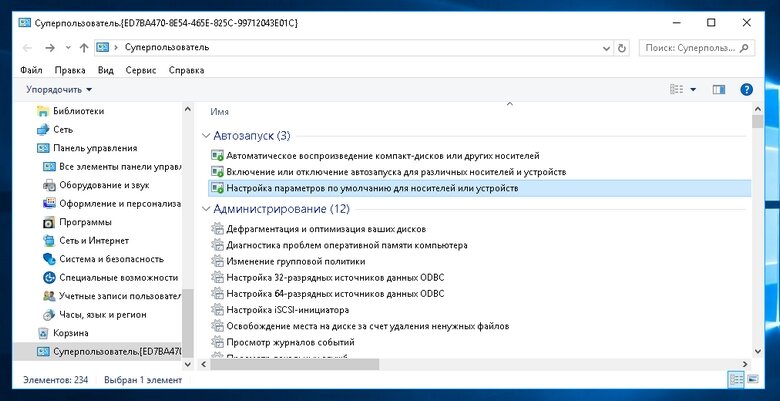Open the Упорядочить dropdown
This screenshot has height=401, width=780.
(x=59, y=90)
